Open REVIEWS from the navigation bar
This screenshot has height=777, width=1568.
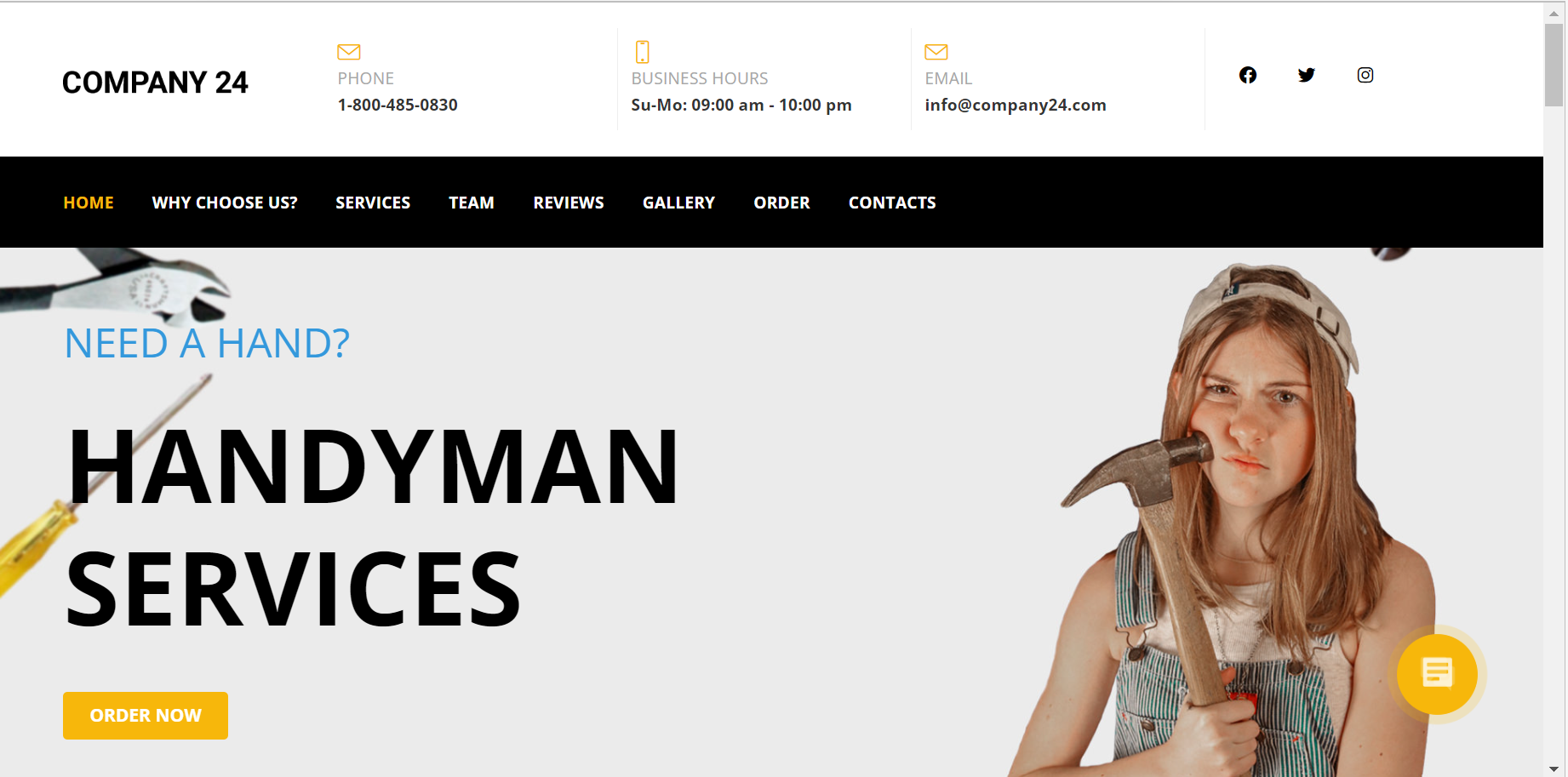(569, 203)
